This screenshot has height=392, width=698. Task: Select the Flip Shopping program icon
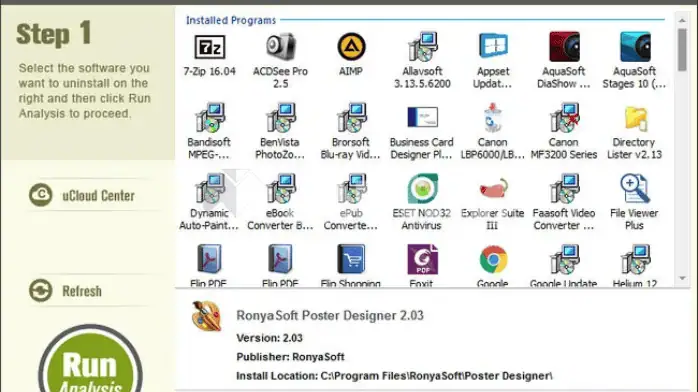point(351,259)
